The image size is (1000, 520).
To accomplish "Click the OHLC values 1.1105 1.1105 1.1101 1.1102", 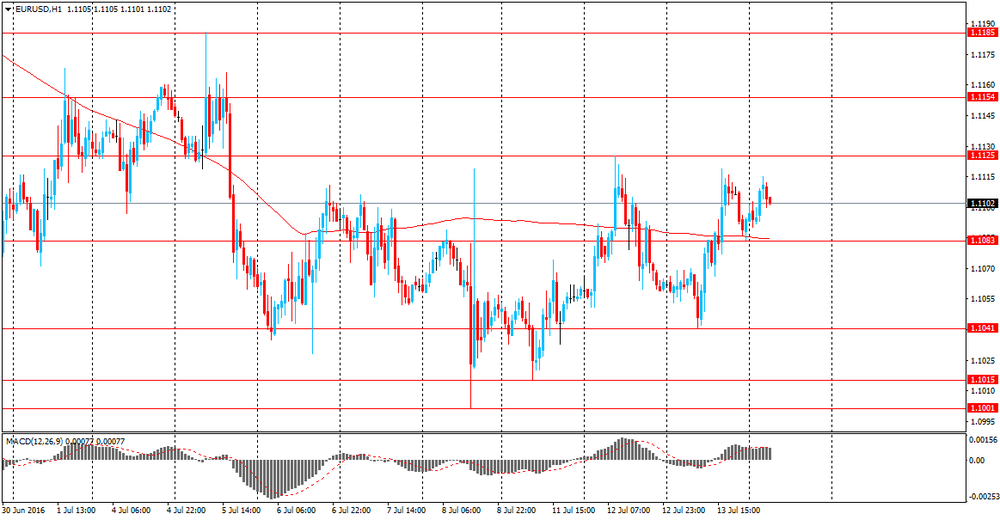I will [x=119, y=10].
